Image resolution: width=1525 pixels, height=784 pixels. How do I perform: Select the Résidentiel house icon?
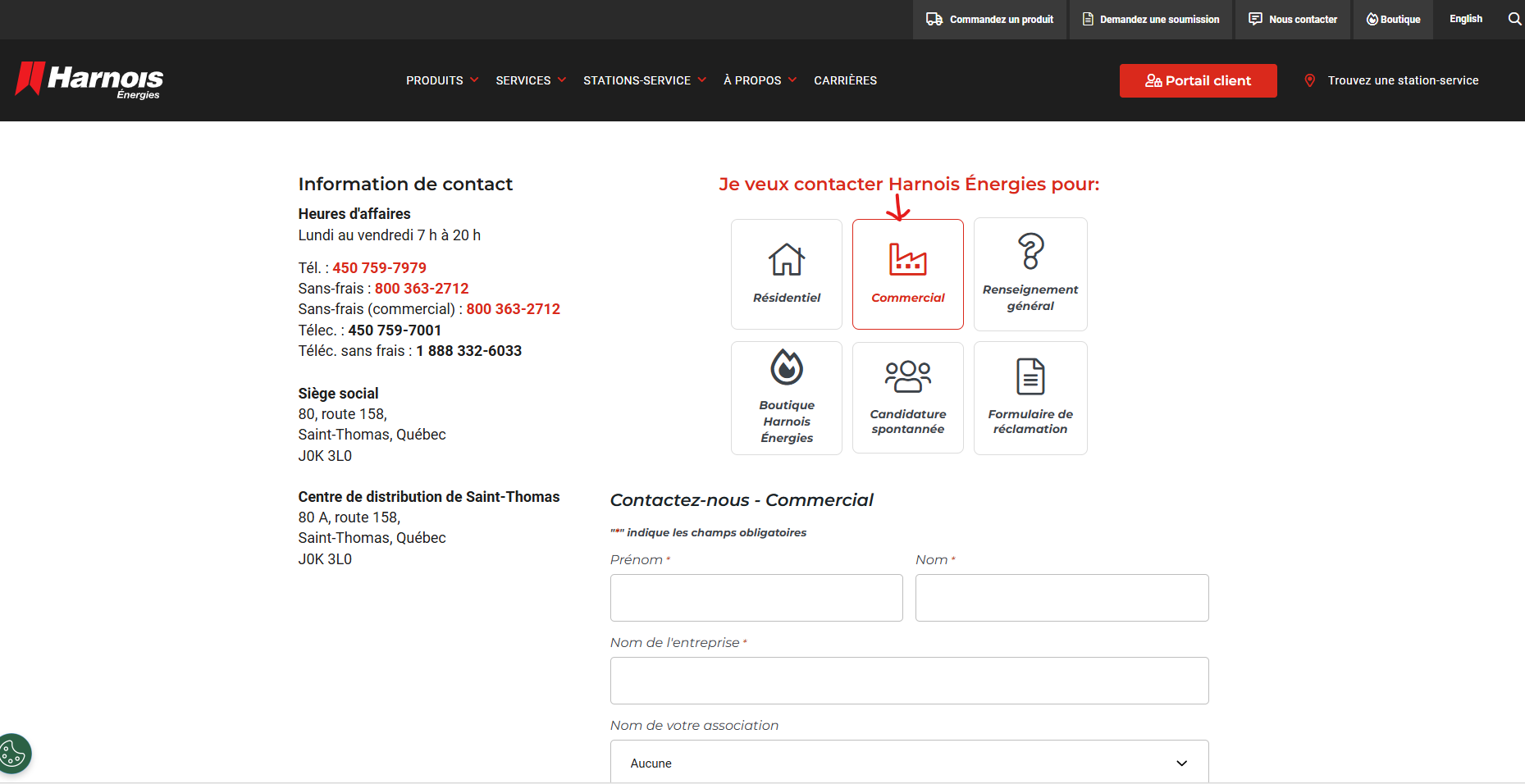click(x=787, y=260)
